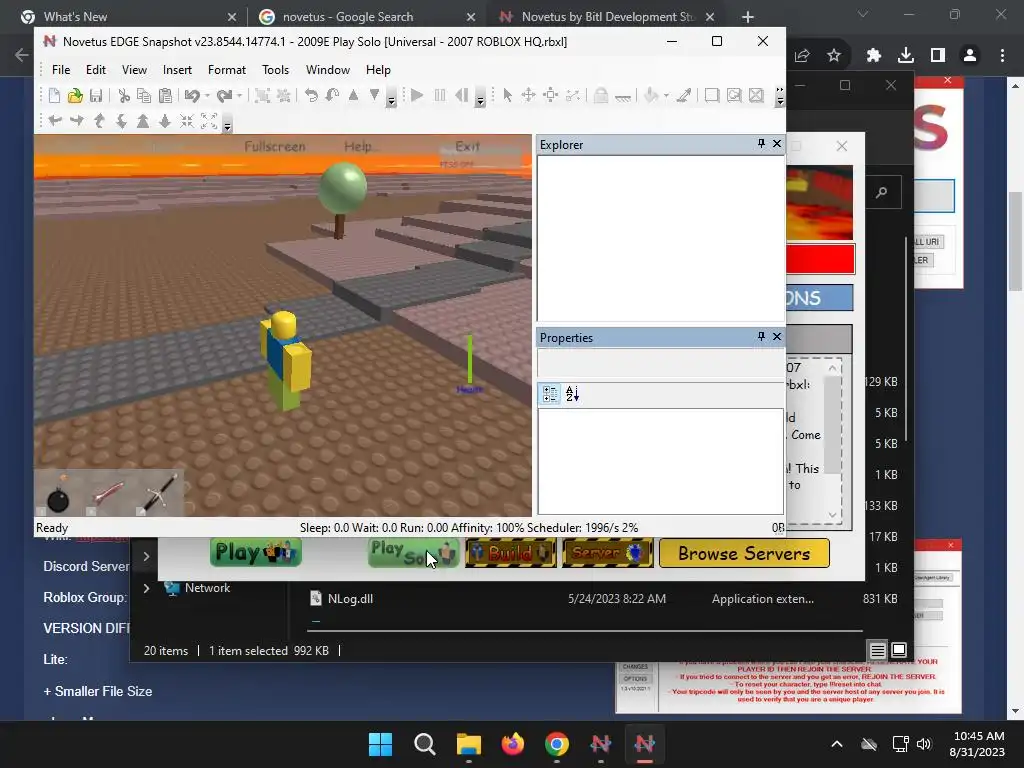Switch to the novetus - Google Search tab
The height and width of the screenshot is (768, 1024).
click(367, 17)
